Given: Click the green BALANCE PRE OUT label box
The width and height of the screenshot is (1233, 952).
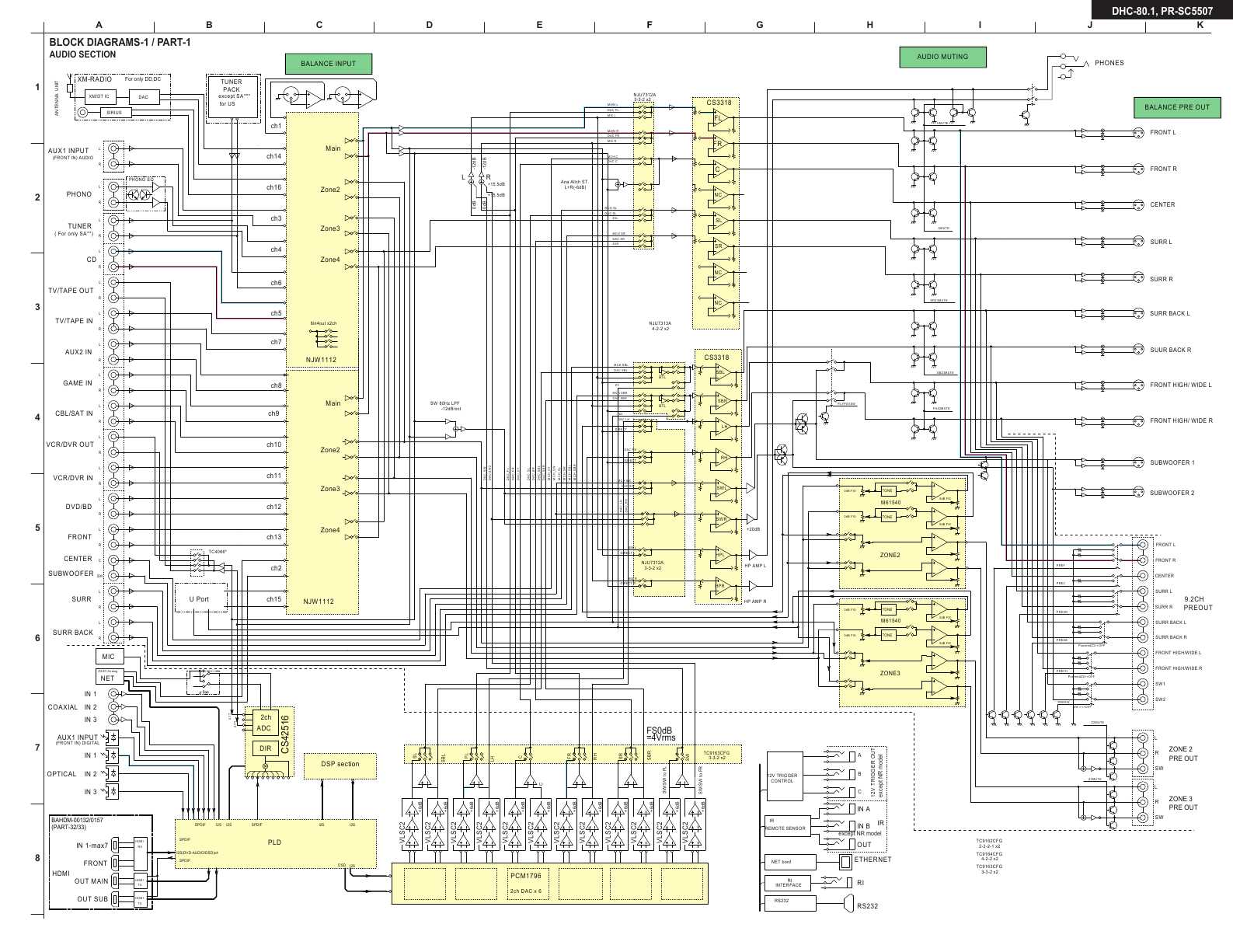Looking at the screenshot, I should point(1177,107).
